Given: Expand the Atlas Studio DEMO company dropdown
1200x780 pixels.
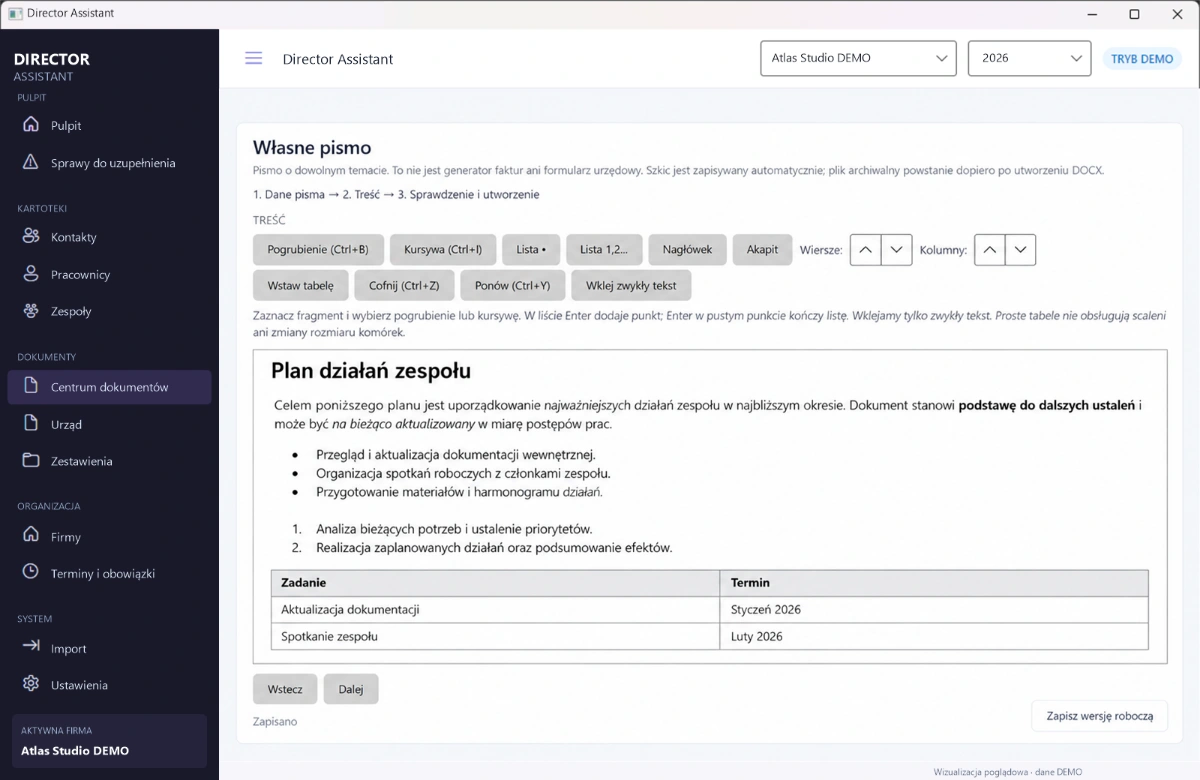Looking at the screenshot, I should tap(858, 58).
